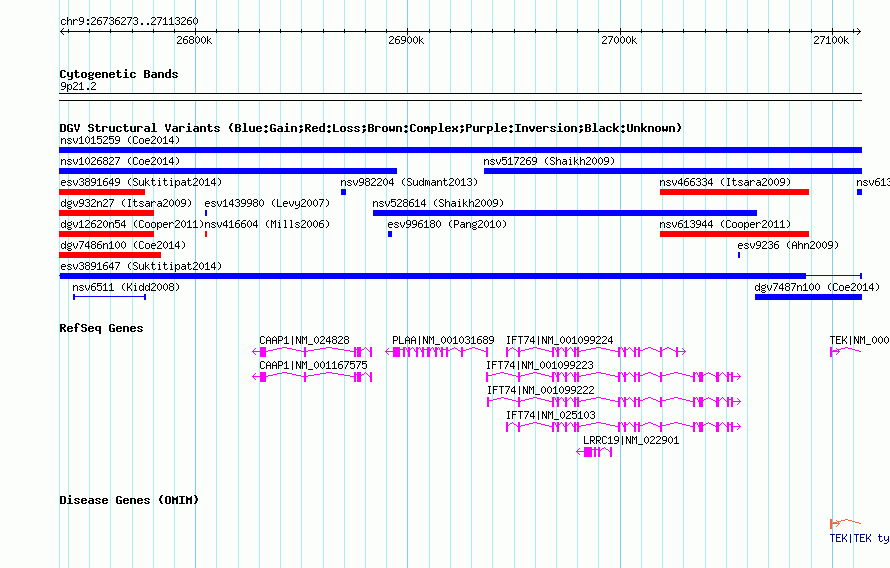Select the dgv932n27 (Itsara2009) label

[126, 203]
